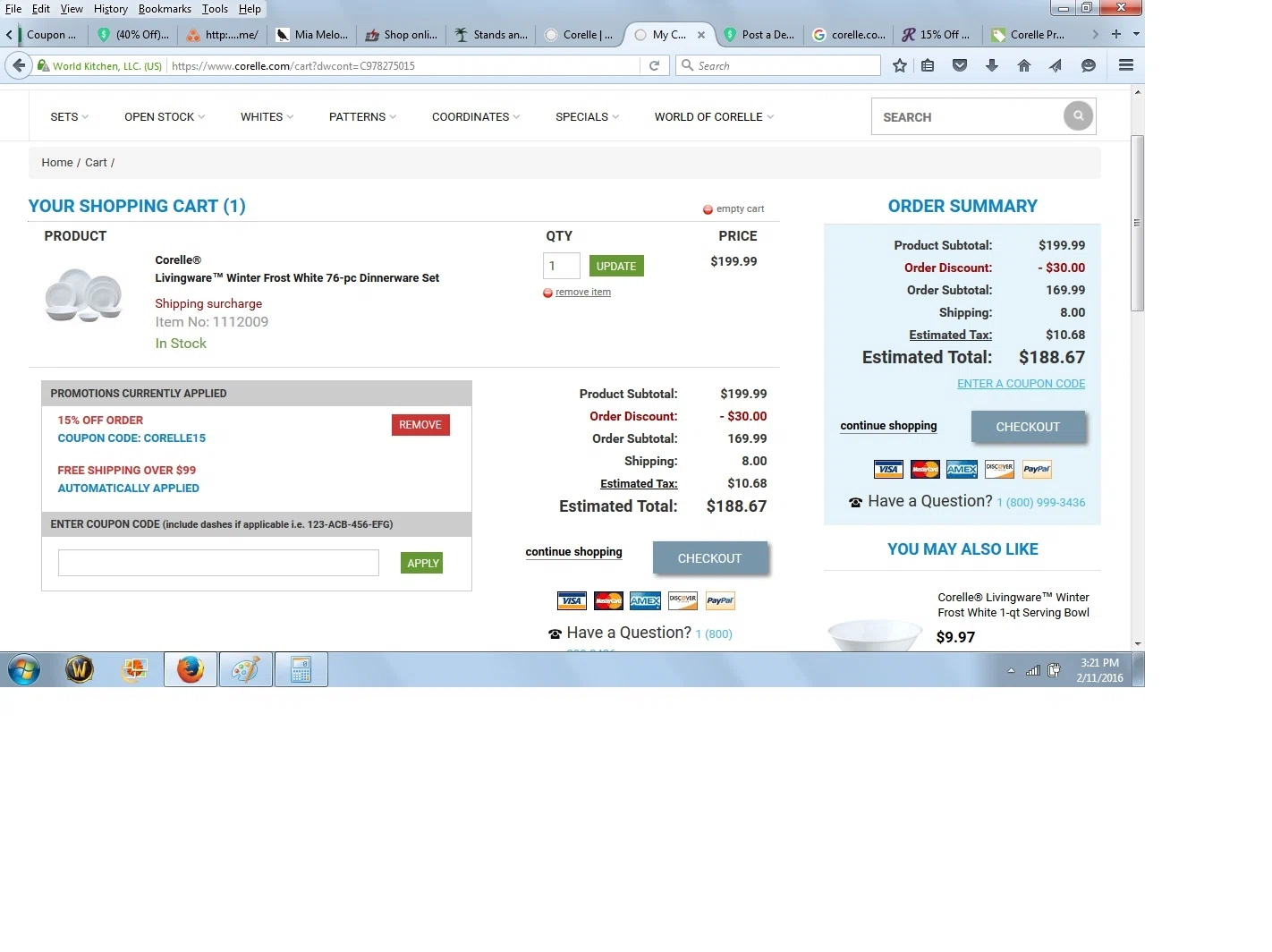Expand the COORDINATES menu
The height and width of the screenshot is (952, 1272).
[x=476, y=116]
